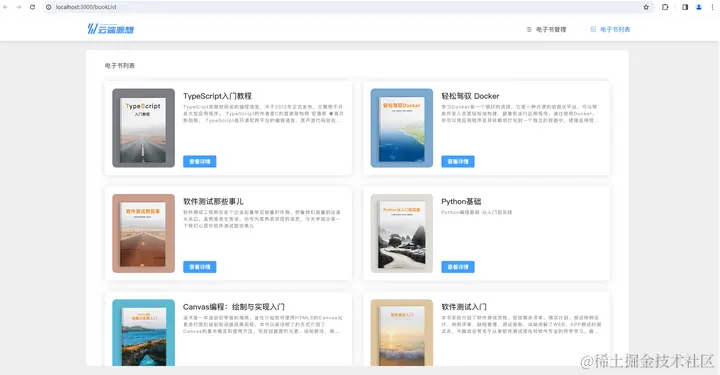View details of 轻松驾驭 Docker
The width and height of the screenshot is (720, 375).
(x=458, y=162)
